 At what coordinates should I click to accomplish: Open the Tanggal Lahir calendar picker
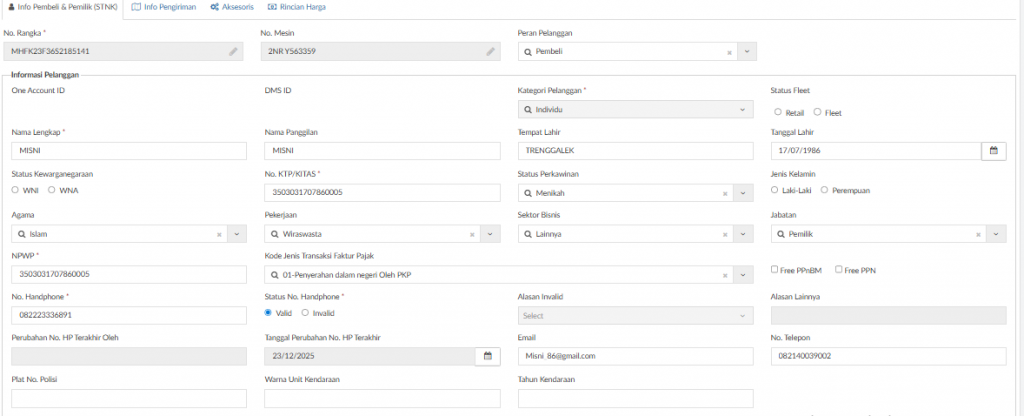pyautogui.click(x=994, y=151)
